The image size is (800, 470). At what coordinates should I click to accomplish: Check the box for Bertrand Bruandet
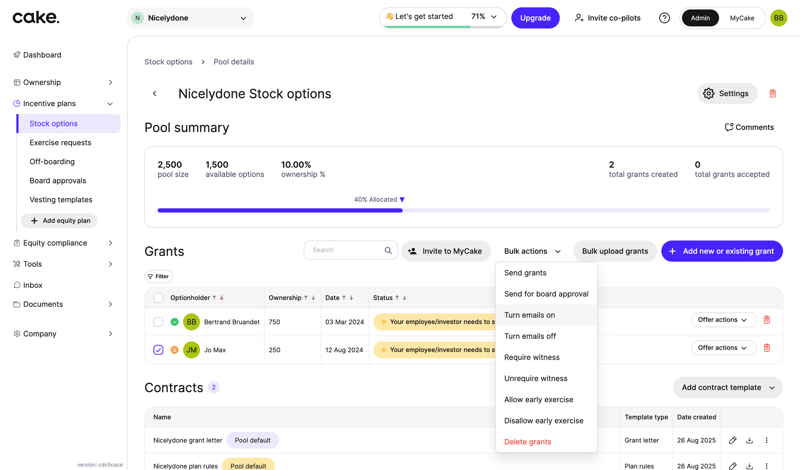tap(158, 322)
